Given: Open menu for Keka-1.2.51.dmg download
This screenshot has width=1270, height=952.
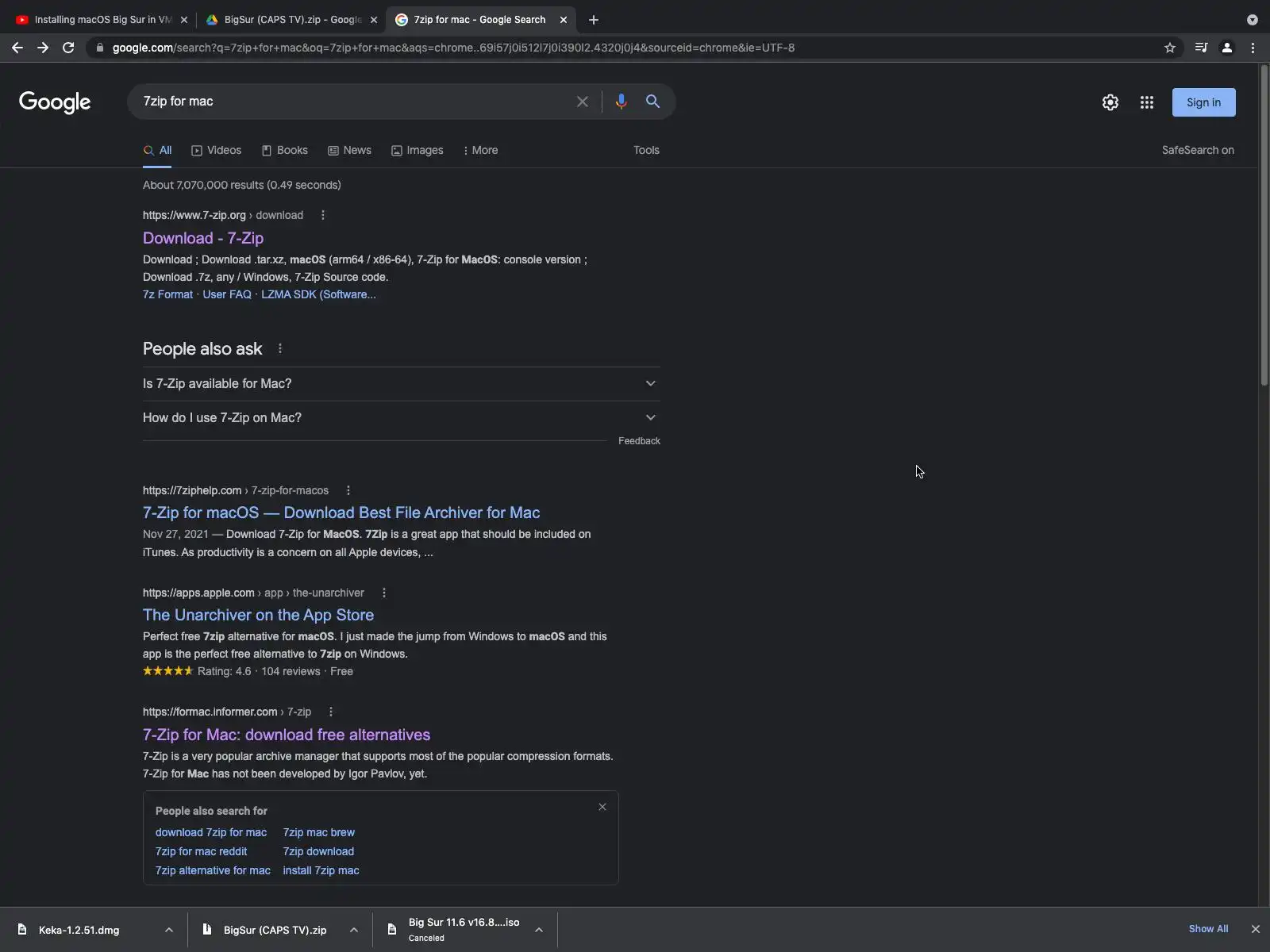Looking at the screenshot, I should click(169, 930).
